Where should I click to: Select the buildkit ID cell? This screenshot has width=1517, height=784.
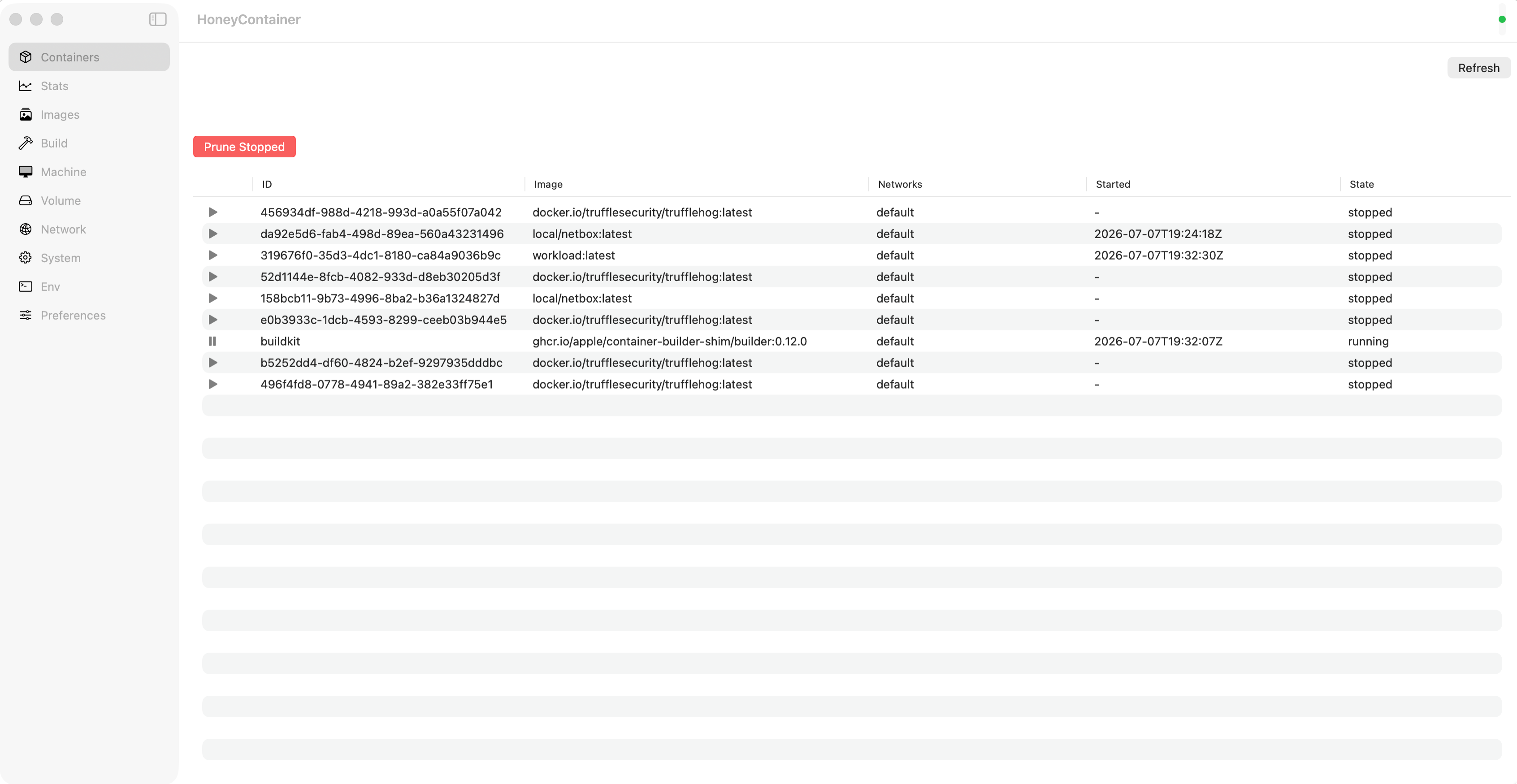[280, 341]
